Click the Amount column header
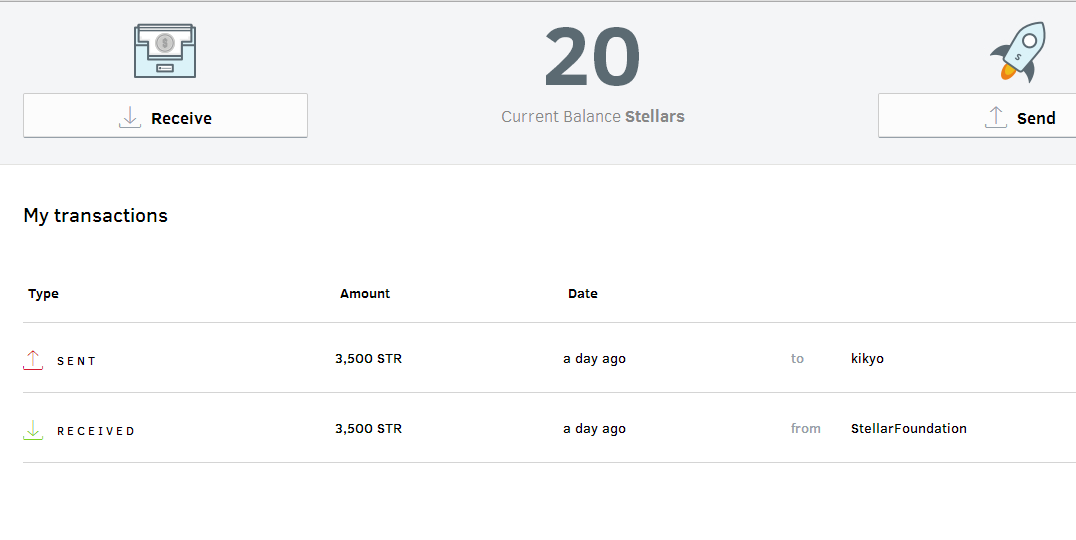The height and width of the screenshot is (540, 1076). click(x=365, y=294)
